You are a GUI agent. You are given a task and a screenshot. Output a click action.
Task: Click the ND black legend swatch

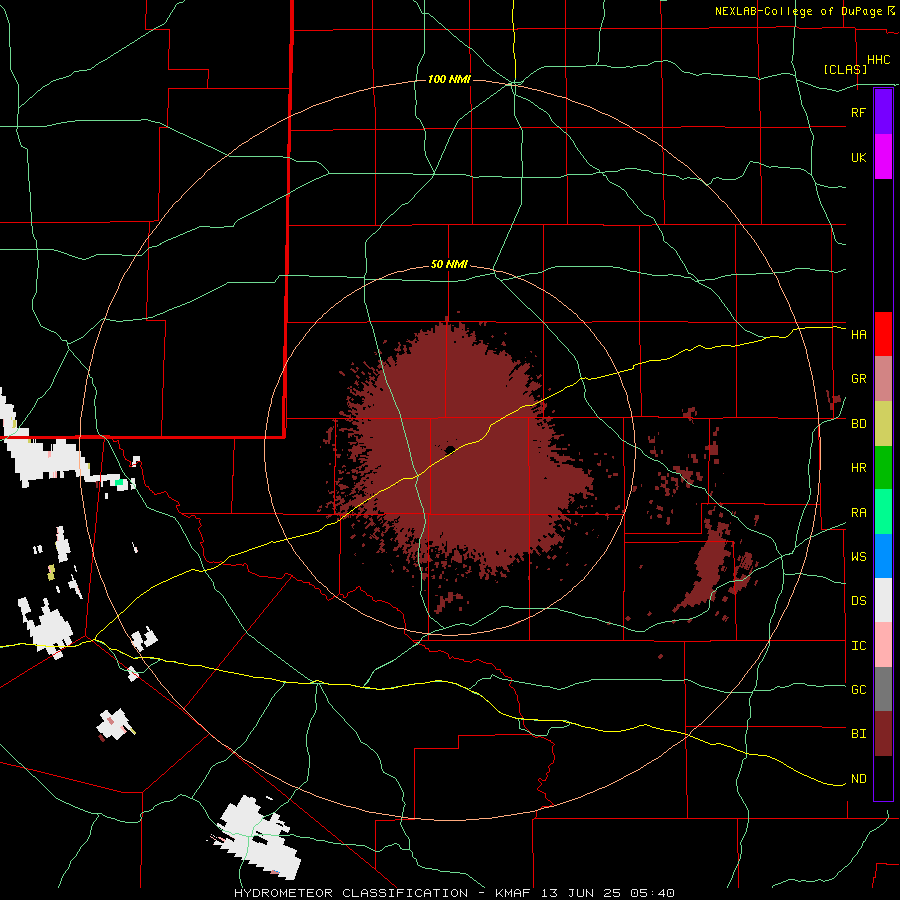pyautogui.click(x=883, y=778)
